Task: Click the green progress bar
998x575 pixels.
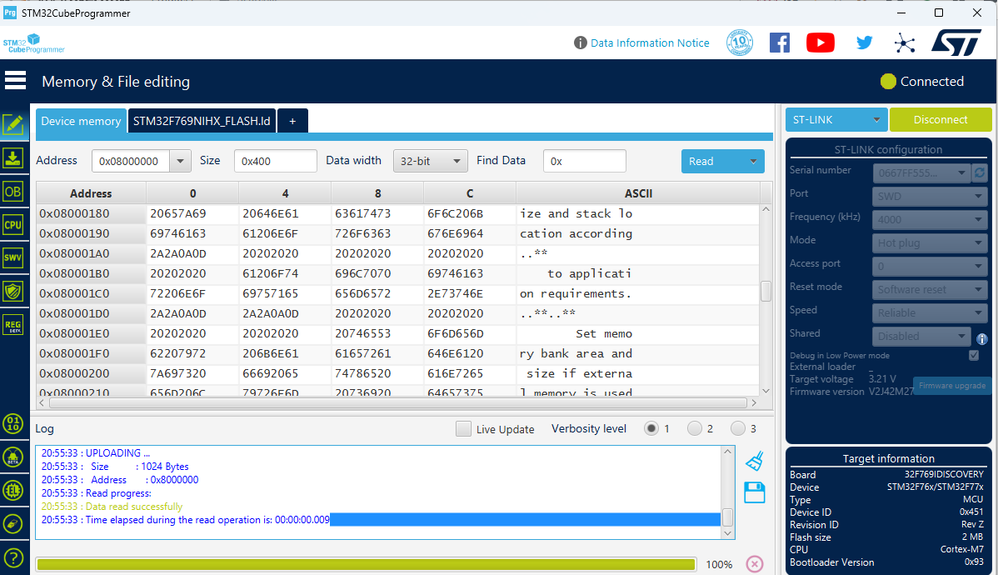Action: click(366, 564)
